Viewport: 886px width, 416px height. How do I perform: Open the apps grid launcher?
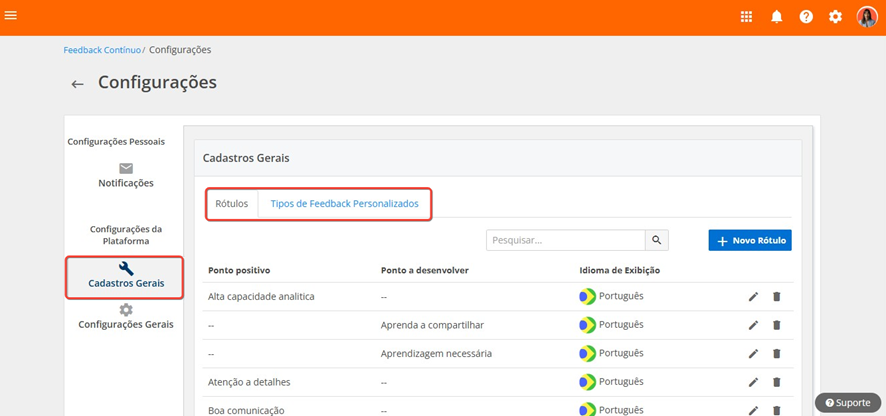pos(746,17)
